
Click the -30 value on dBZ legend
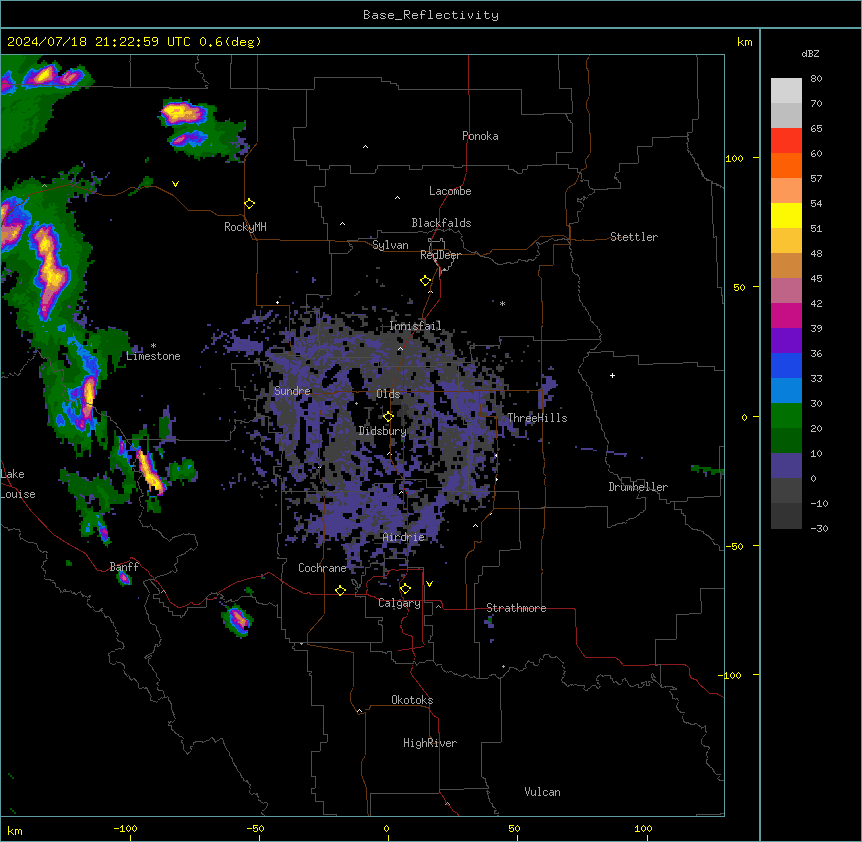pyautogui.click(x=819, y=529)
